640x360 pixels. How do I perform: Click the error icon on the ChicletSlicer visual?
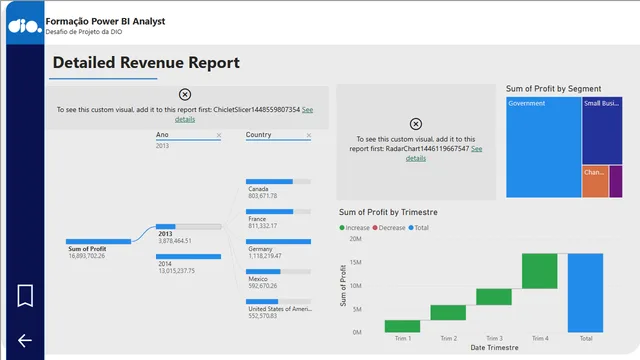(x=185, y=95)
